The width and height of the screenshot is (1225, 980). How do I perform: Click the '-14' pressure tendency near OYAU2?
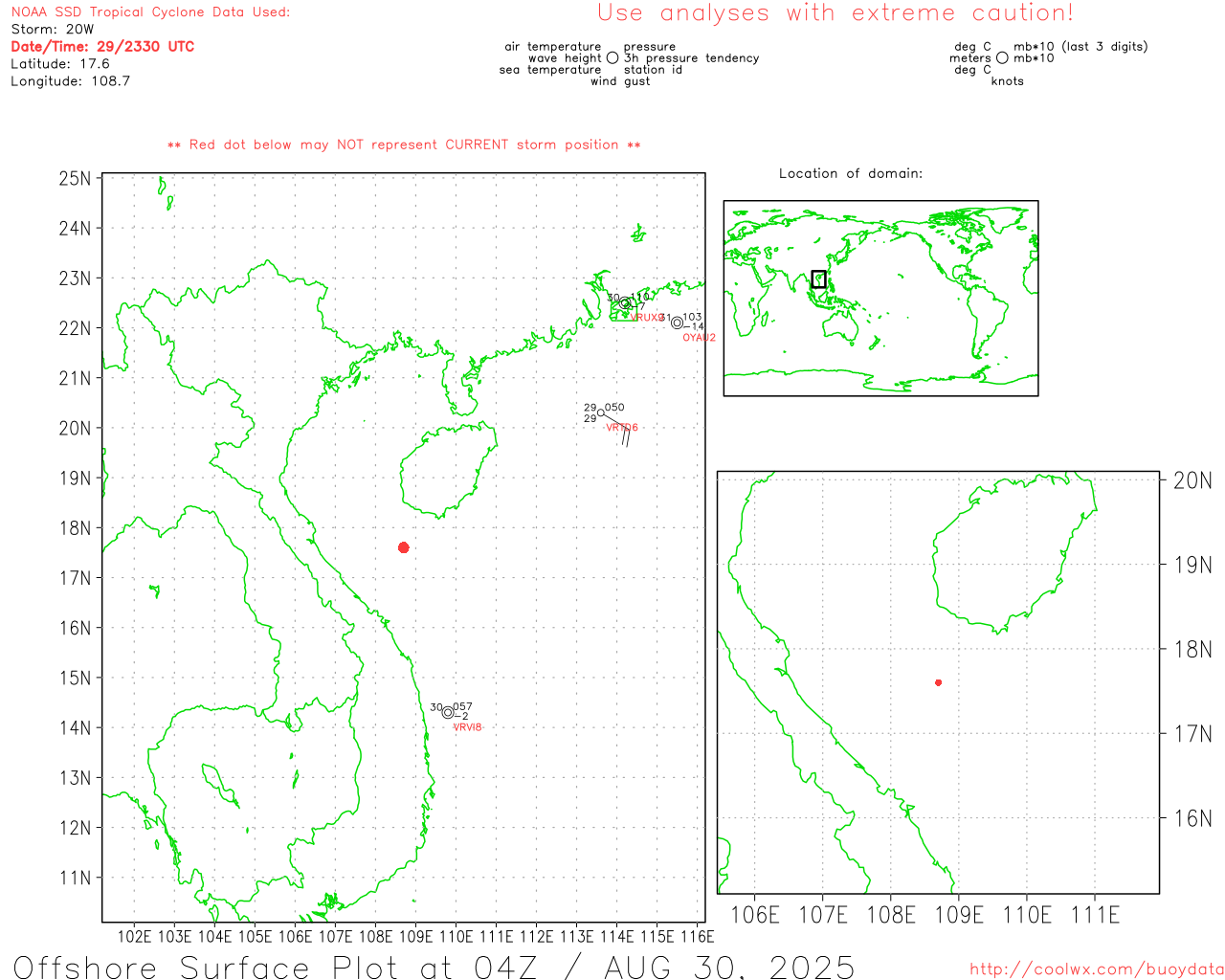694,326
